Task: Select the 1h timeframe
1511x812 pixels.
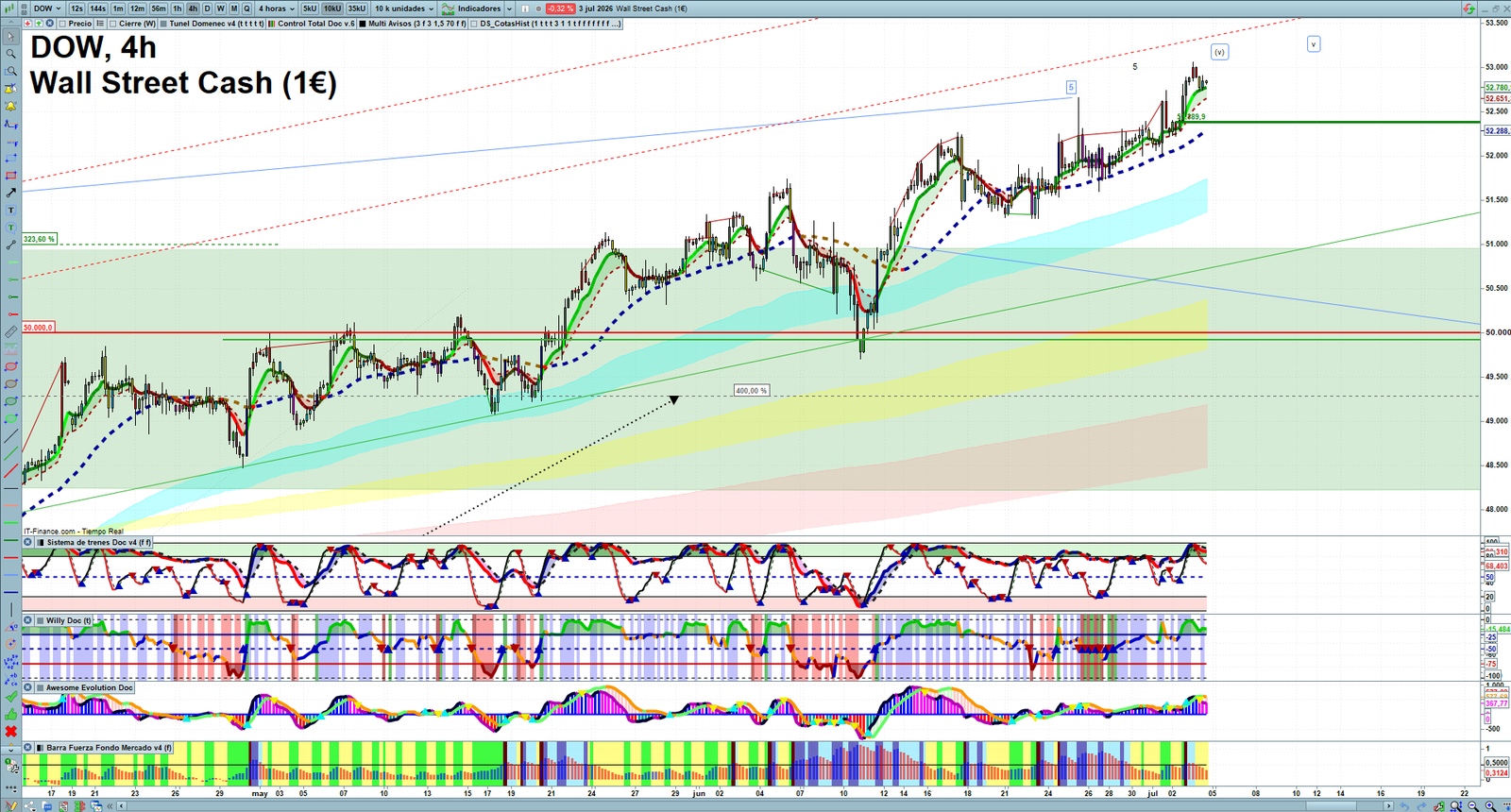Action: pos(177,8)
